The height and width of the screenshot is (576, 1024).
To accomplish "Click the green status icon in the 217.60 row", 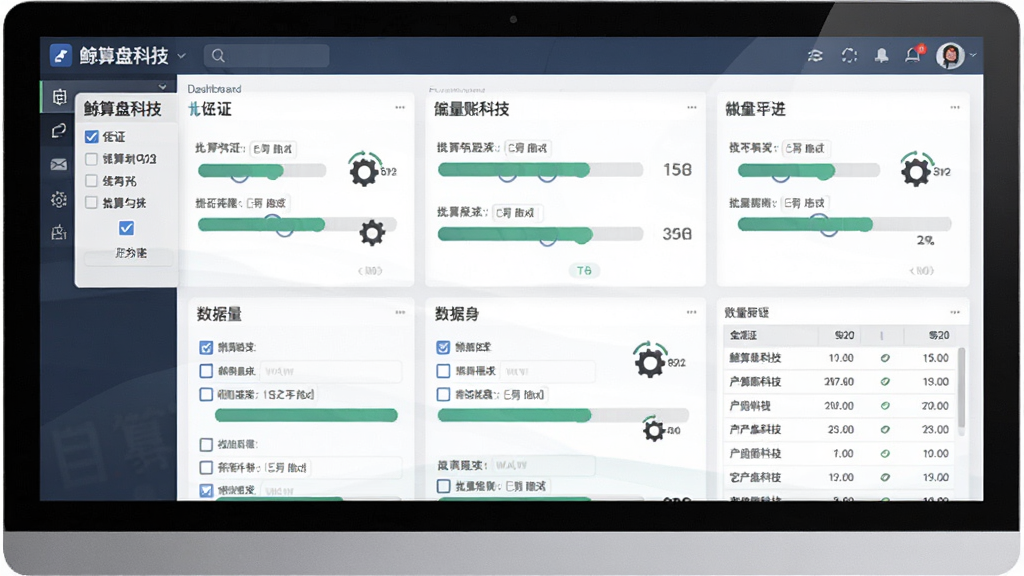I will [x=885, y=381].
